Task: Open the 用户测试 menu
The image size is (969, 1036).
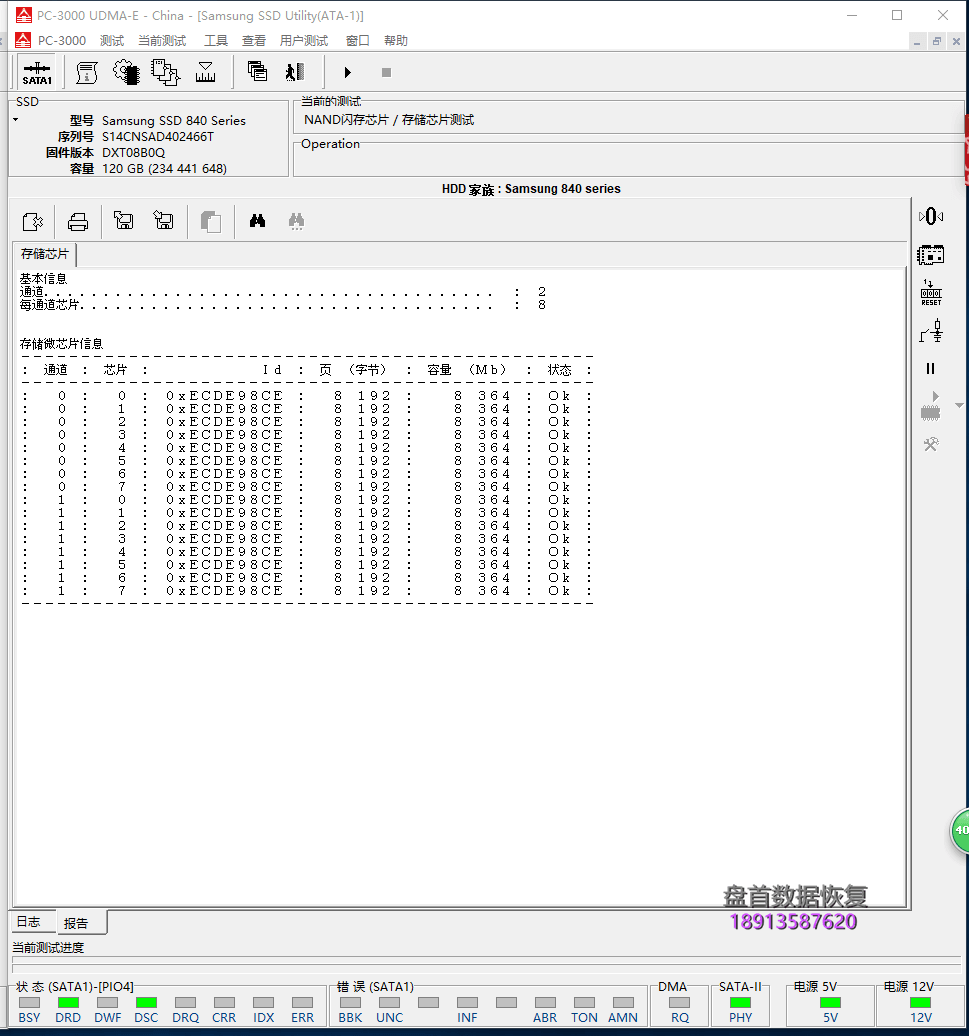Action: point(304,40)
